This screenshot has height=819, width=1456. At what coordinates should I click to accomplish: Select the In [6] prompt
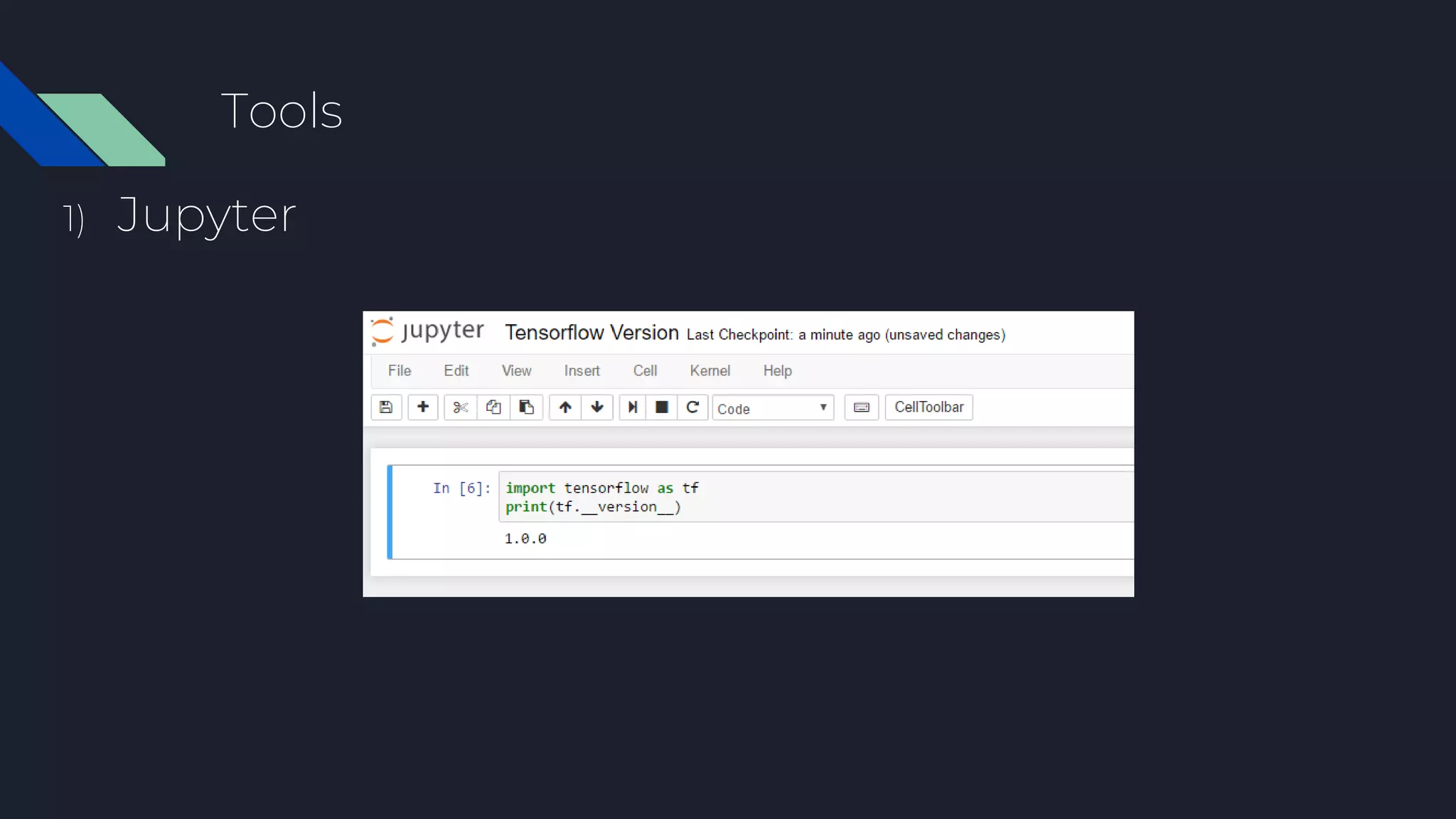click(462, 488)
